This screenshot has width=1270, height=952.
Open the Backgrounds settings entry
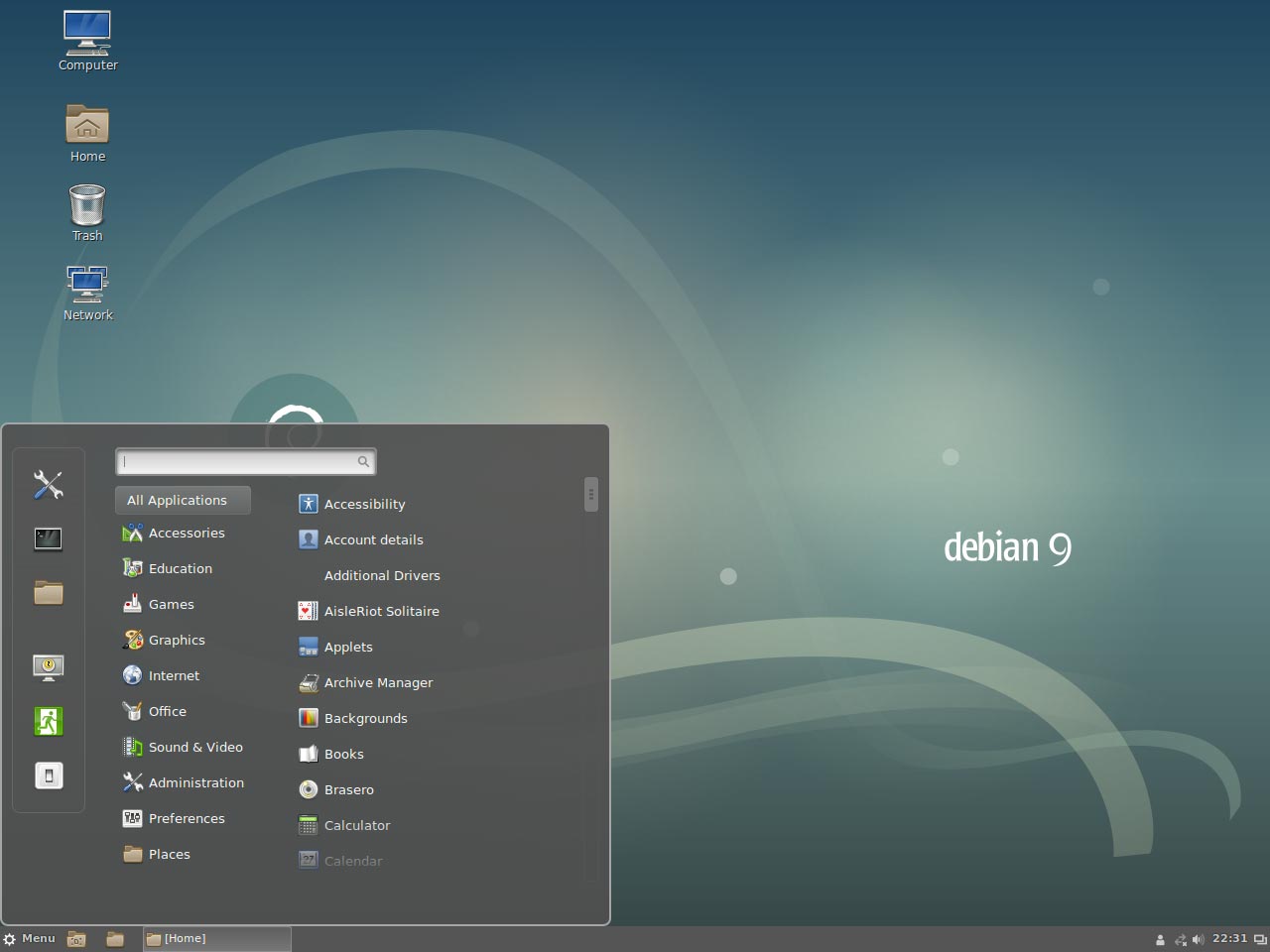click(365, 718)
